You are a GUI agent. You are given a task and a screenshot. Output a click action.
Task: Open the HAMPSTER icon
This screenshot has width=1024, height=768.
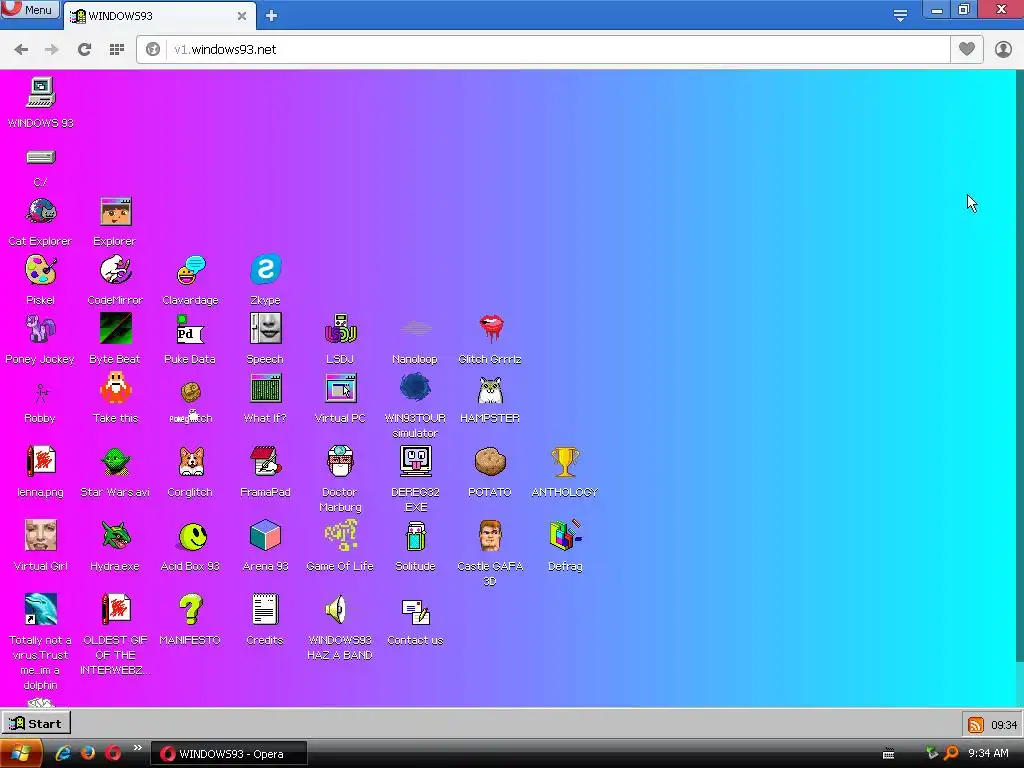(x=490, y=391)
